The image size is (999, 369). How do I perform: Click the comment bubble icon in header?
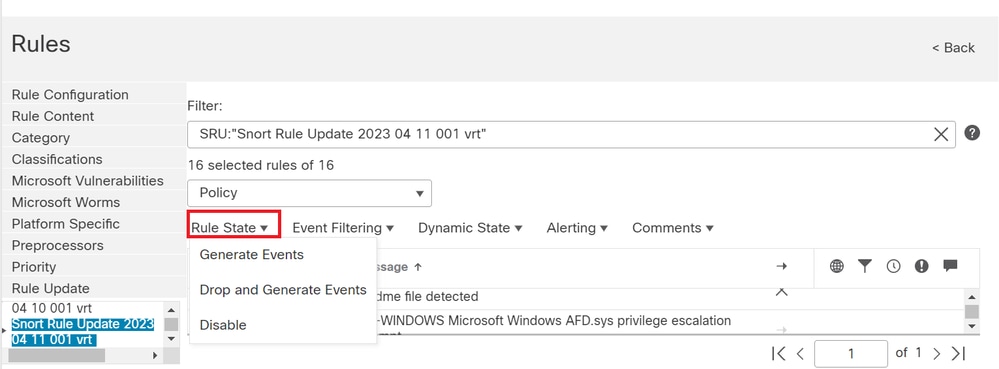[951, 266]
